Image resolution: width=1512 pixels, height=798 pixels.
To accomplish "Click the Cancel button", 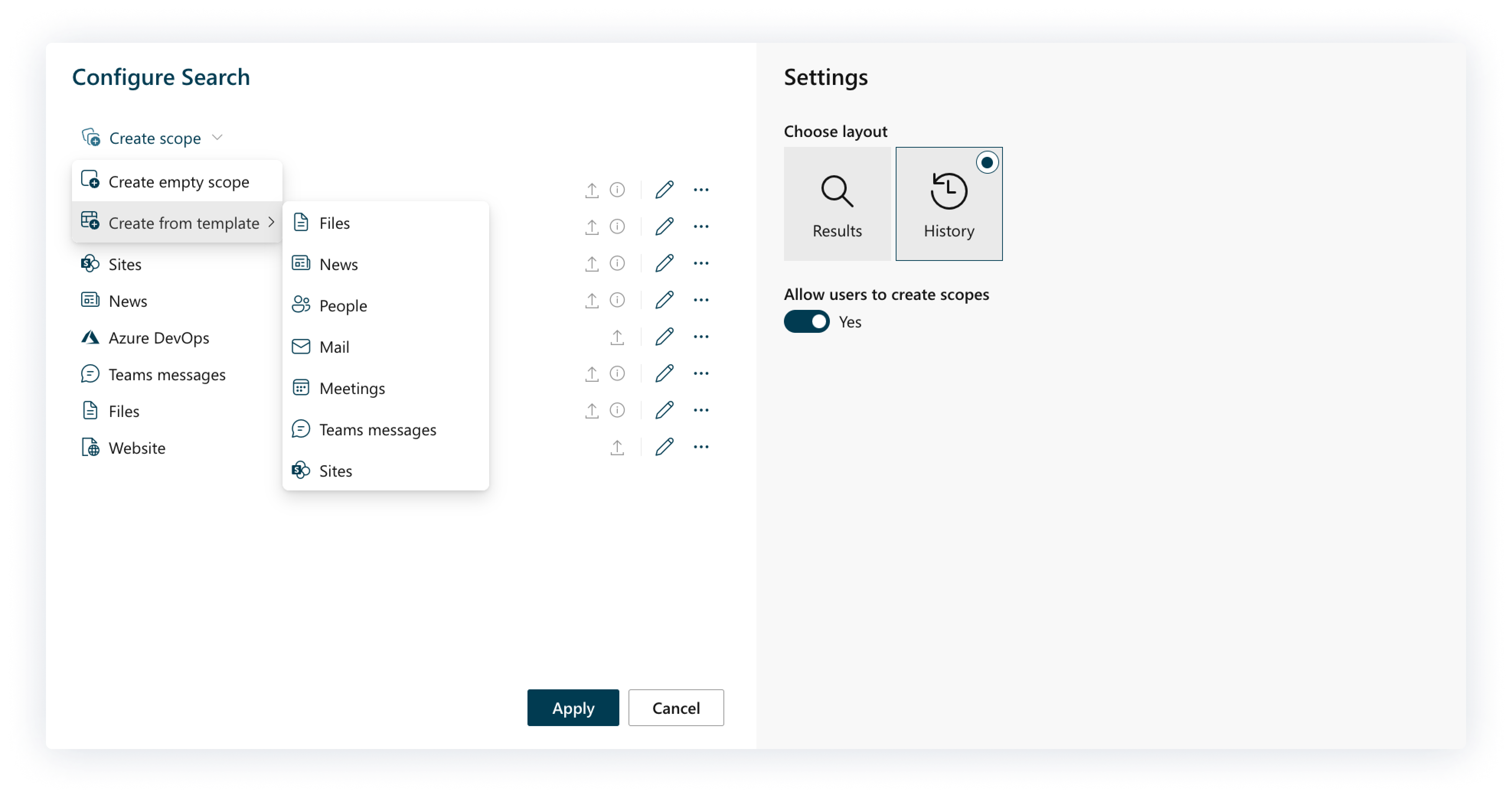I will (x=676, y=708).
